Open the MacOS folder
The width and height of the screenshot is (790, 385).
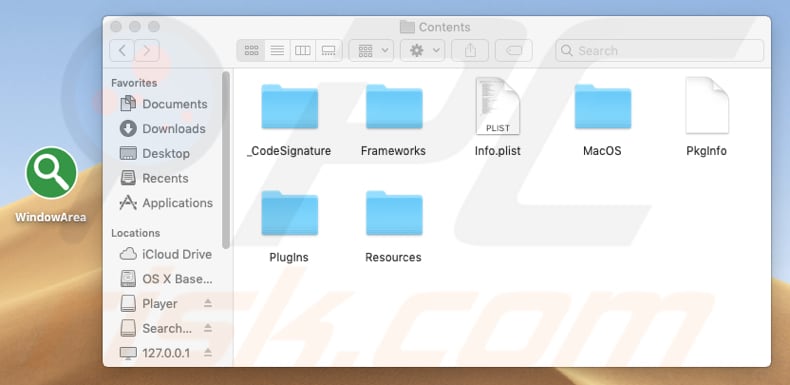603,107
